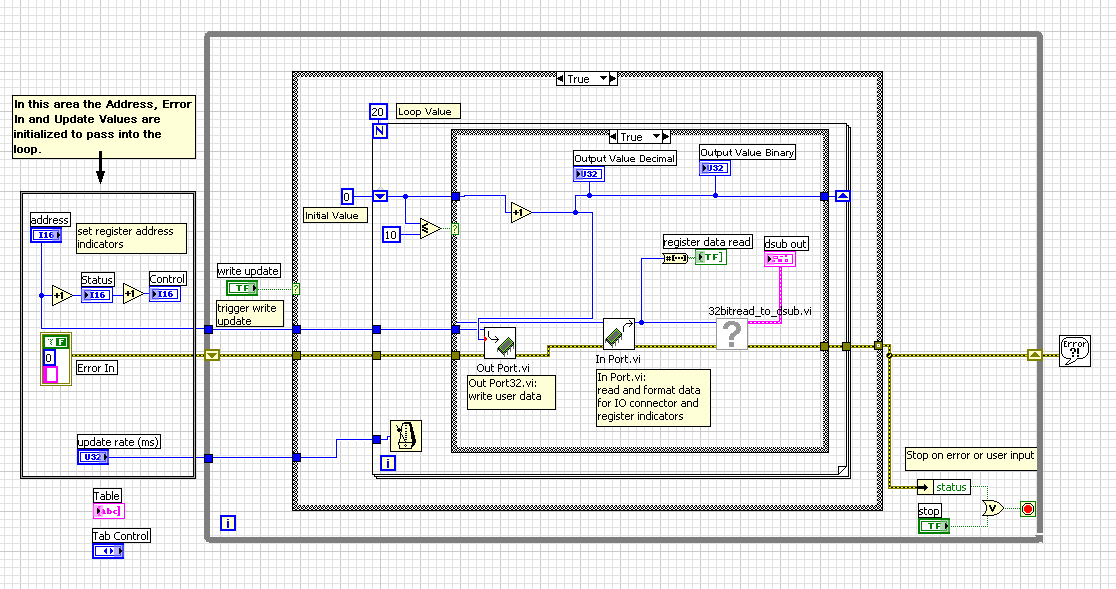Screen dimensions: 1116x589
Task: Click the For Loop right shift register
Action: (x=843, y=196)
